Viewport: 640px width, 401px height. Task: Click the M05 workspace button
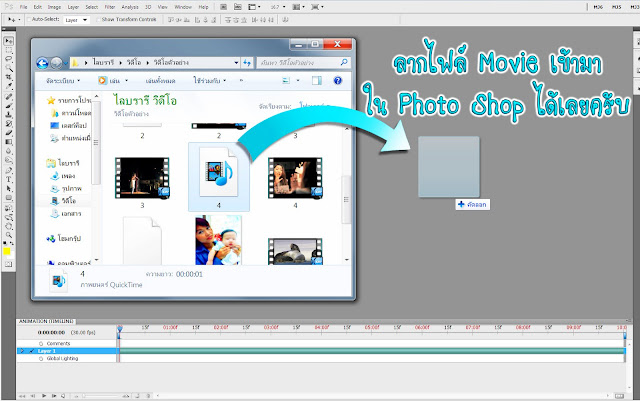click(x=616, y=7)
